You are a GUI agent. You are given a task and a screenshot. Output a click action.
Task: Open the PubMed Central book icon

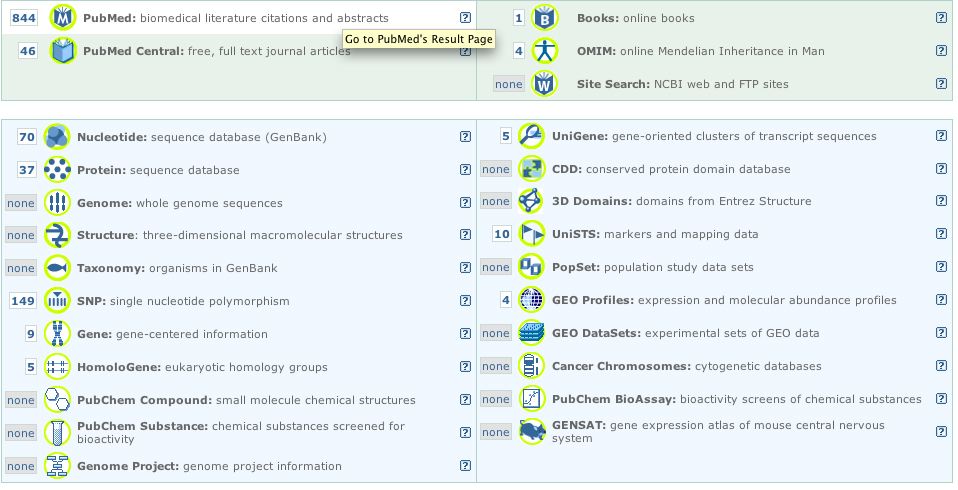pyautogui.click(x=62, y=51)
